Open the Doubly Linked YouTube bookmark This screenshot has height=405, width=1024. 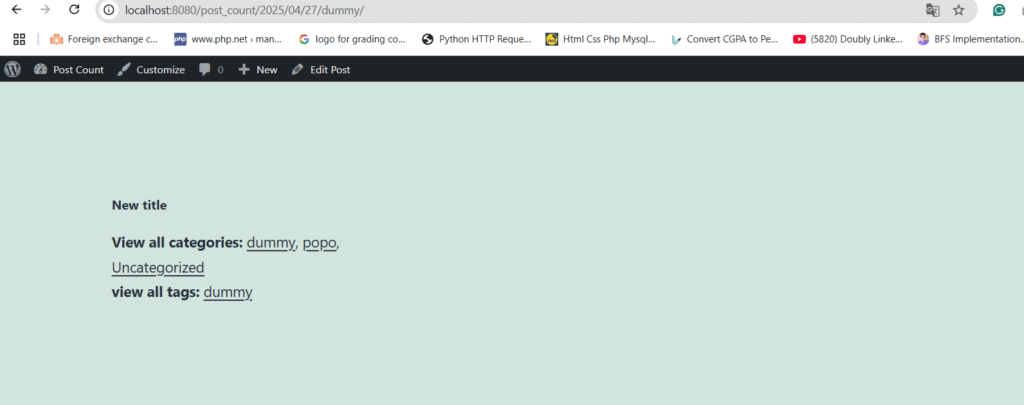tap(848, 39)
